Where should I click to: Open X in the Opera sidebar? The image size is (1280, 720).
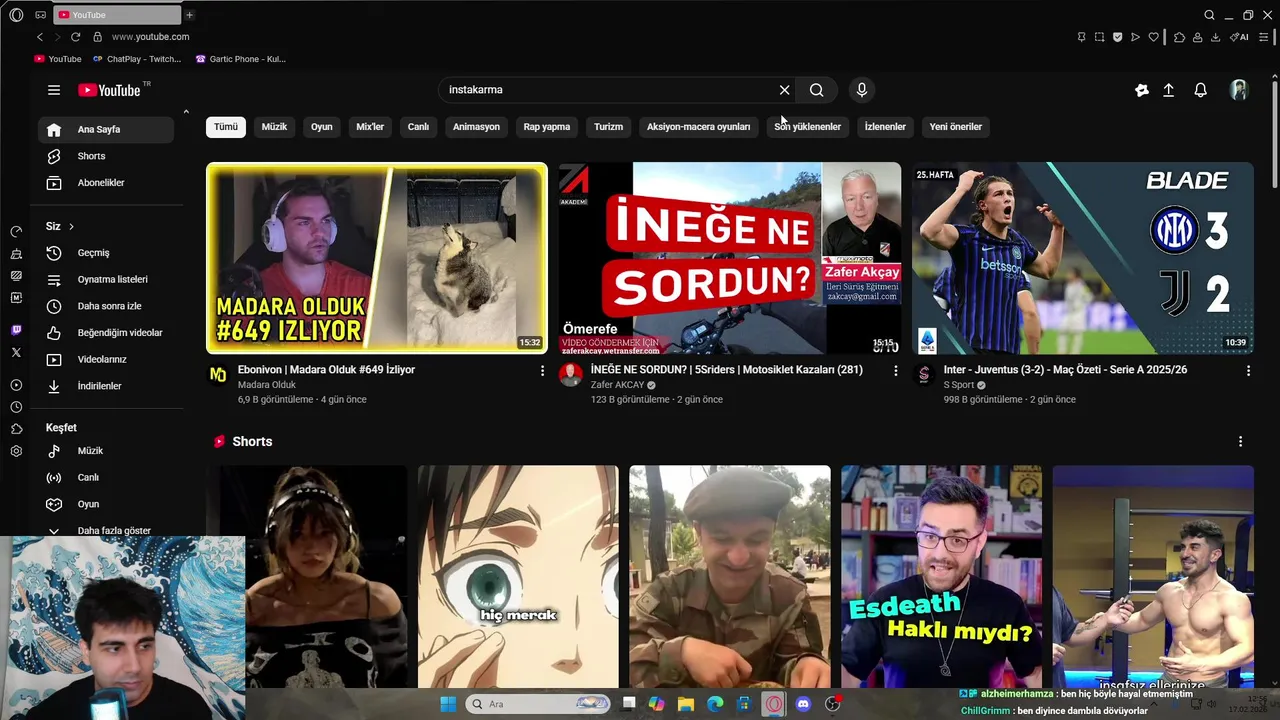point(16,352)
